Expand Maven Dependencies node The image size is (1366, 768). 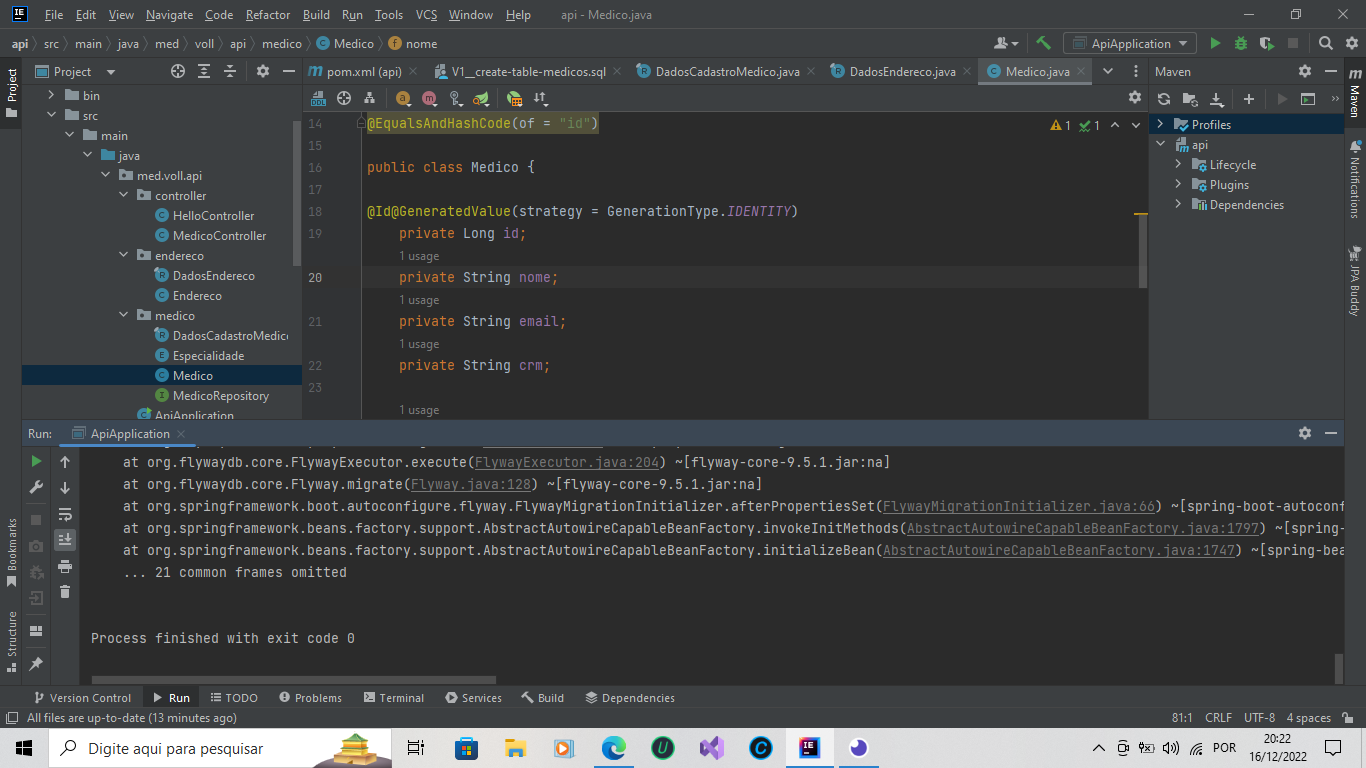(1178, 204)
